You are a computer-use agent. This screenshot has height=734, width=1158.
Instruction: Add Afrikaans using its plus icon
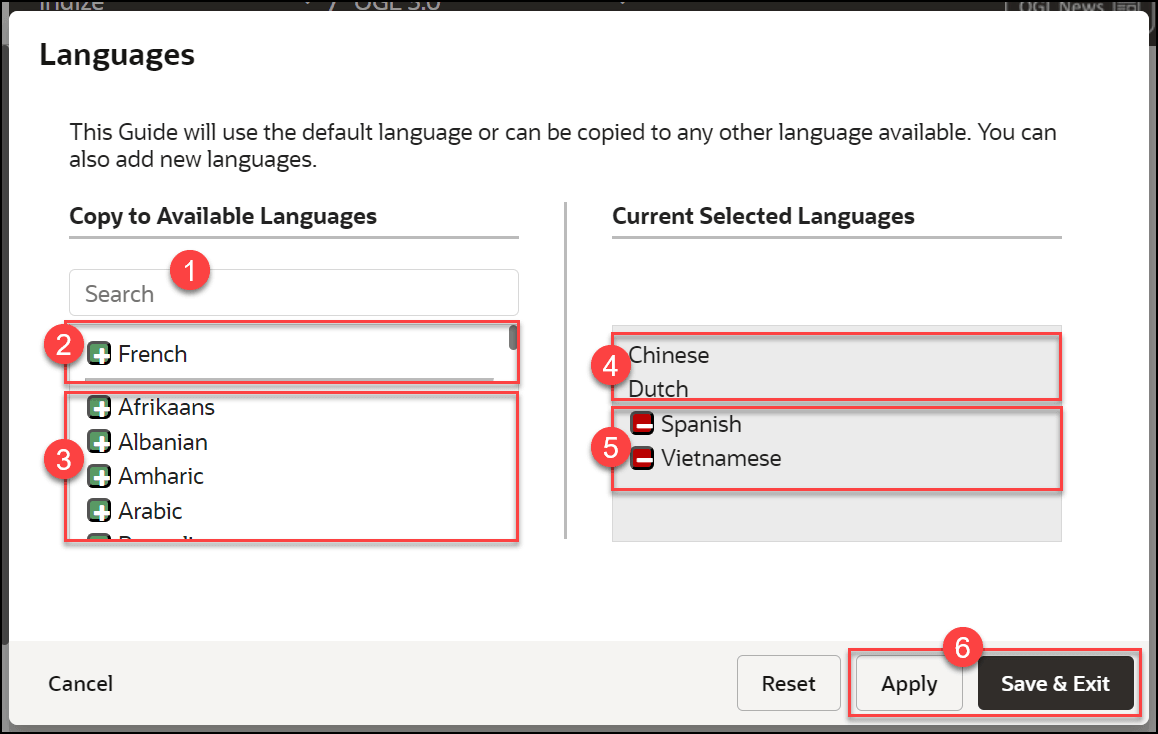coord(99,407)
